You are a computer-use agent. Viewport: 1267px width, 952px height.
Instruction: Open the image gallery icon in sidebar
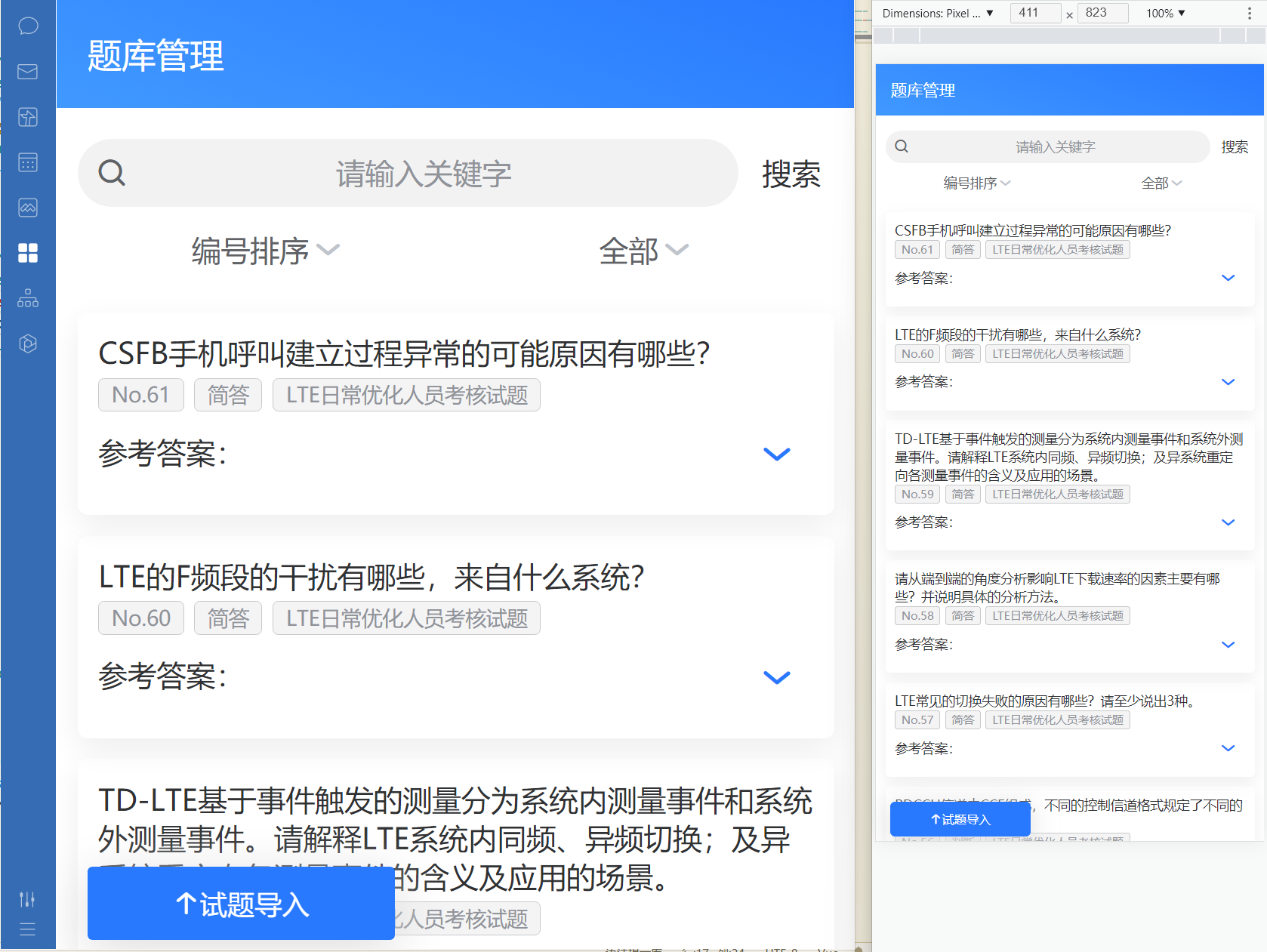coord(28,208)
